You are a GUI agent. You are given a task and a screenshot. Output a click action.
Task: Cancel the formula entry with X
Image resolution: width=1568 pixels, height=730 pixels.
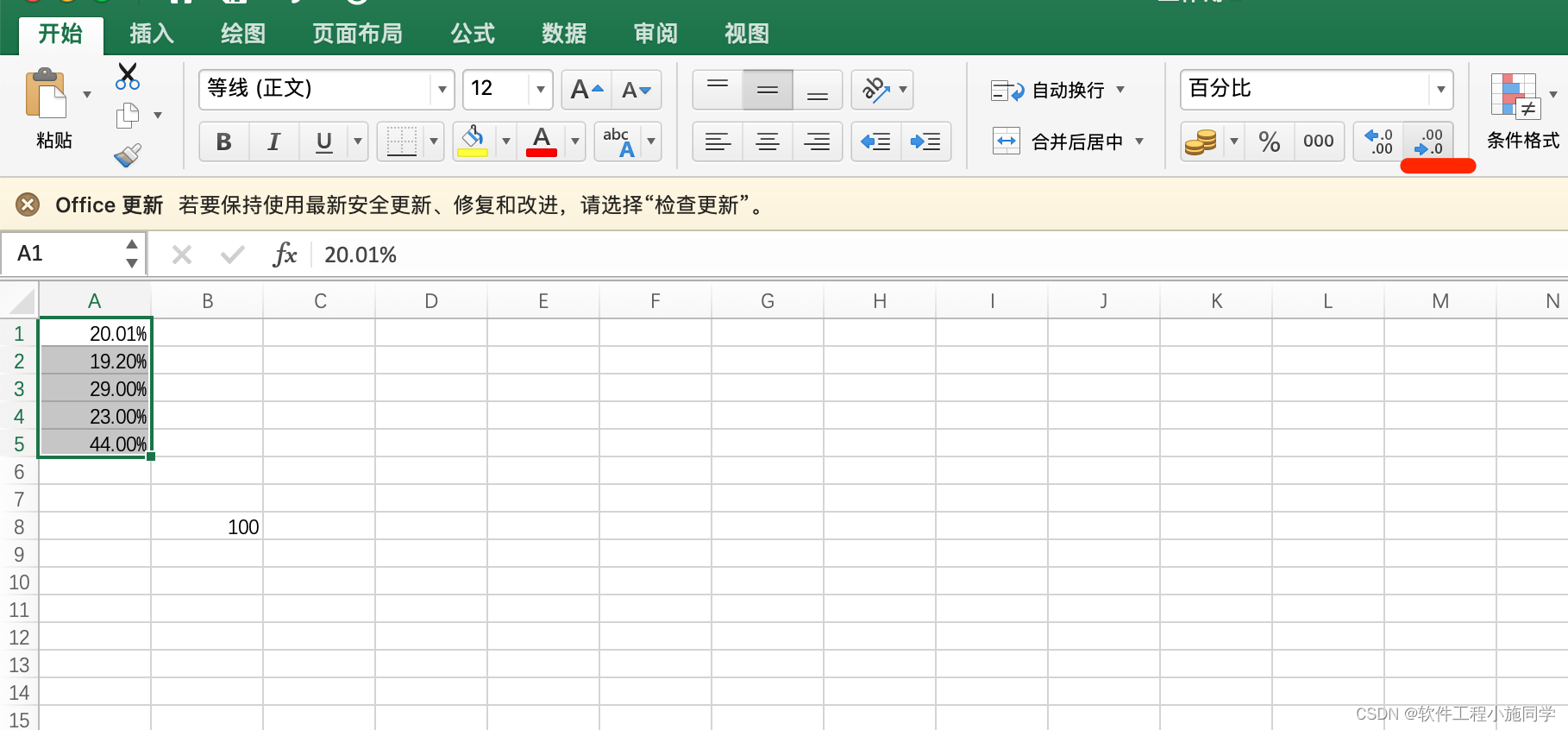coord(182,255)
